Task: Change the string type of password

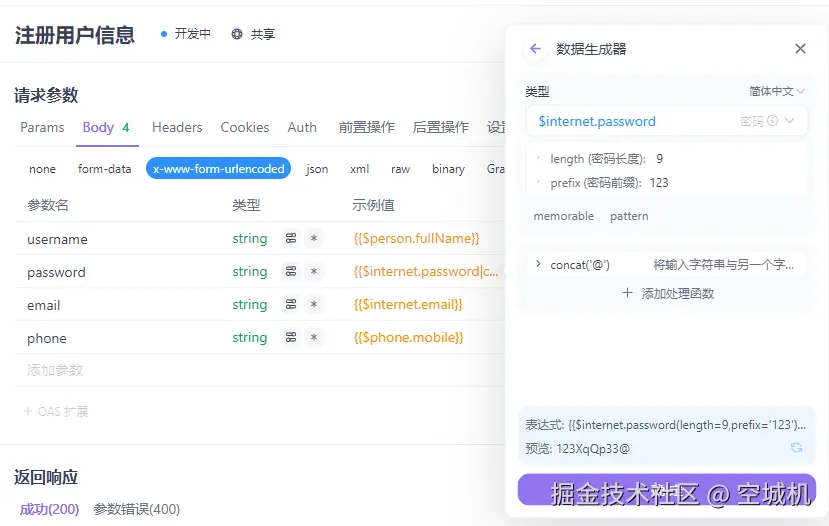Action: pyautogui.click(x=250, y=271)
